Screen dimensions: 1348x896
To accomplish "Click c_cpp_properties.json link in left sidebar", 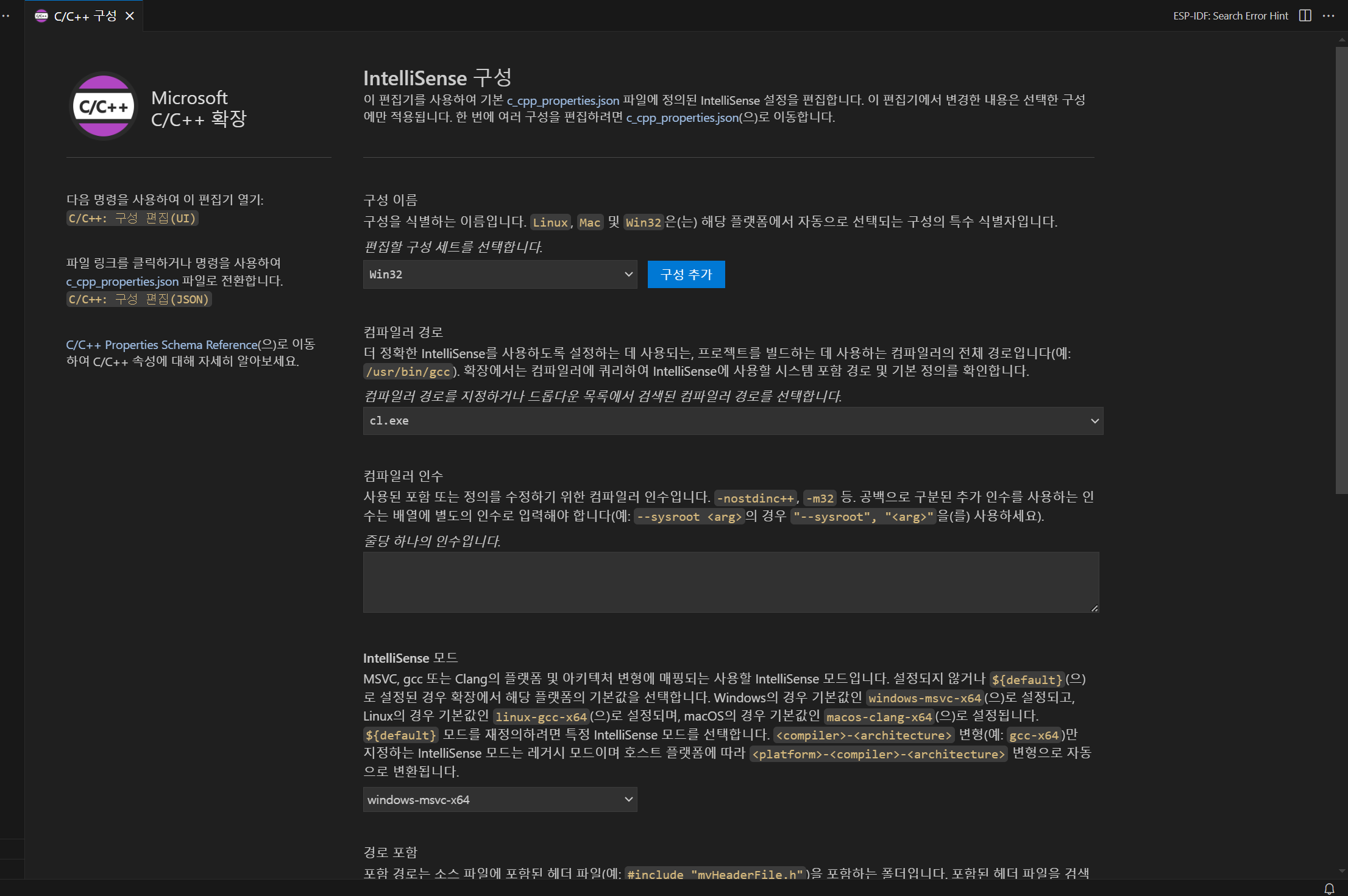I will click(122, 281).
